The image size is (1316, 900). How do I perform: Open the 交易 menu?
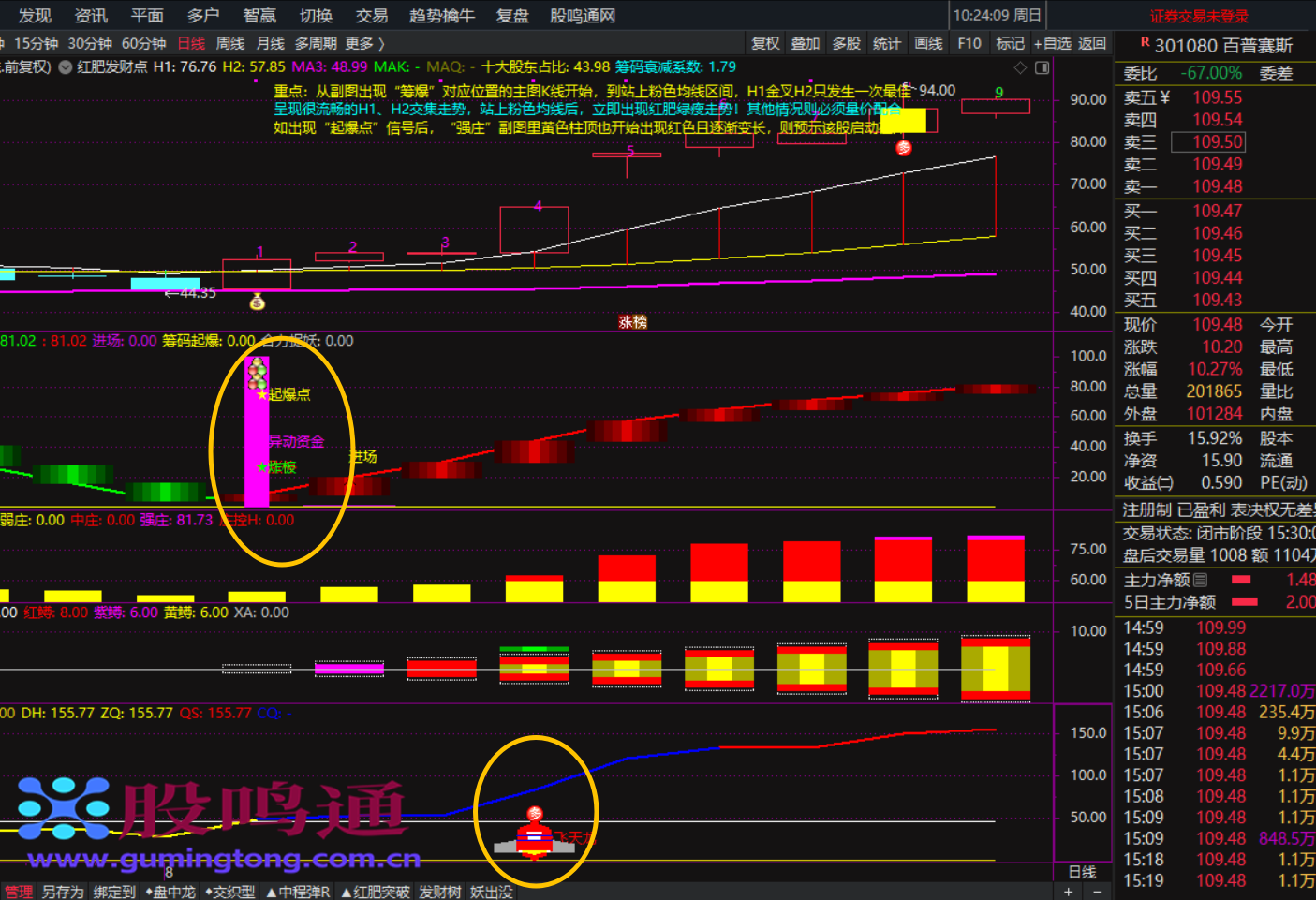372,16
